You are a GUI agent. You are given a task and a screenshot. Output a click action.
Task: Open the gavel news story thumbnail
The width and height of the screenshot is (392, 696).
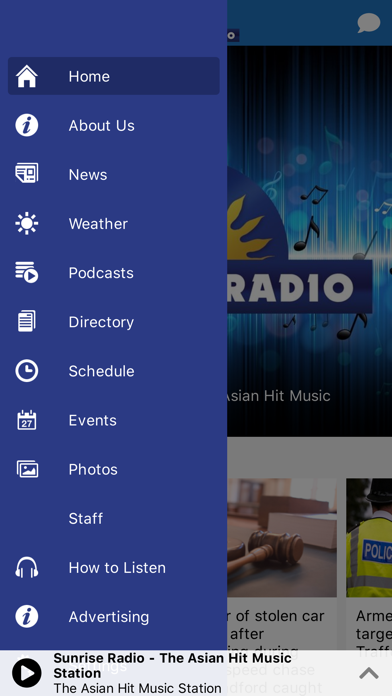282,538
